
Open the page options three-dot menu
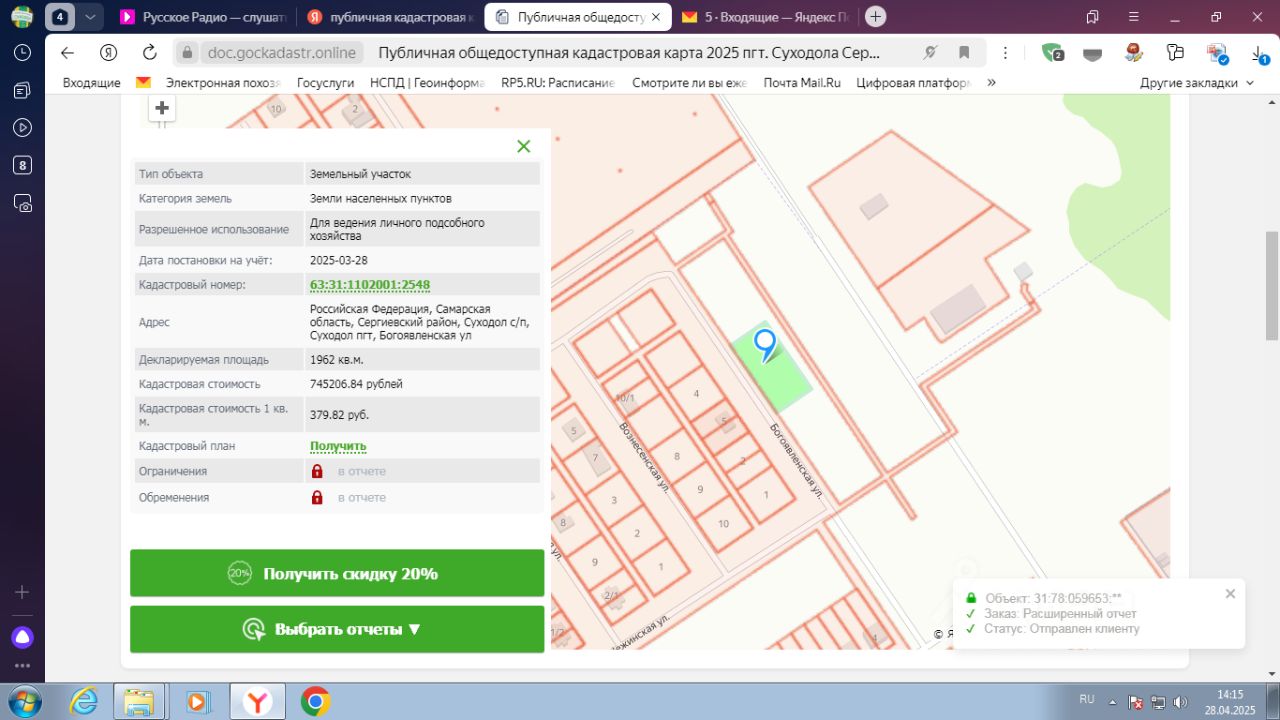click(1006, 53)
